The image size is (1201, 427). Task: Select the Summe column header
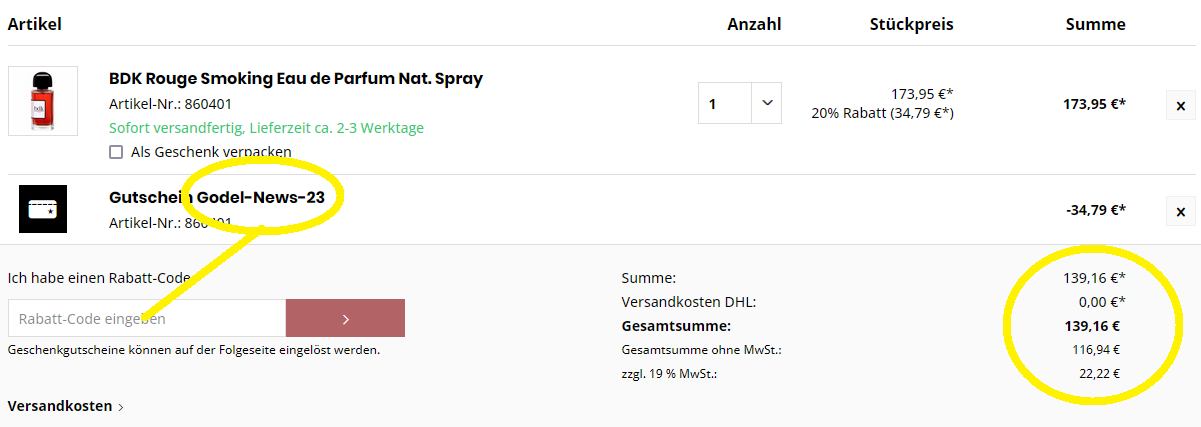(1095, 24)
